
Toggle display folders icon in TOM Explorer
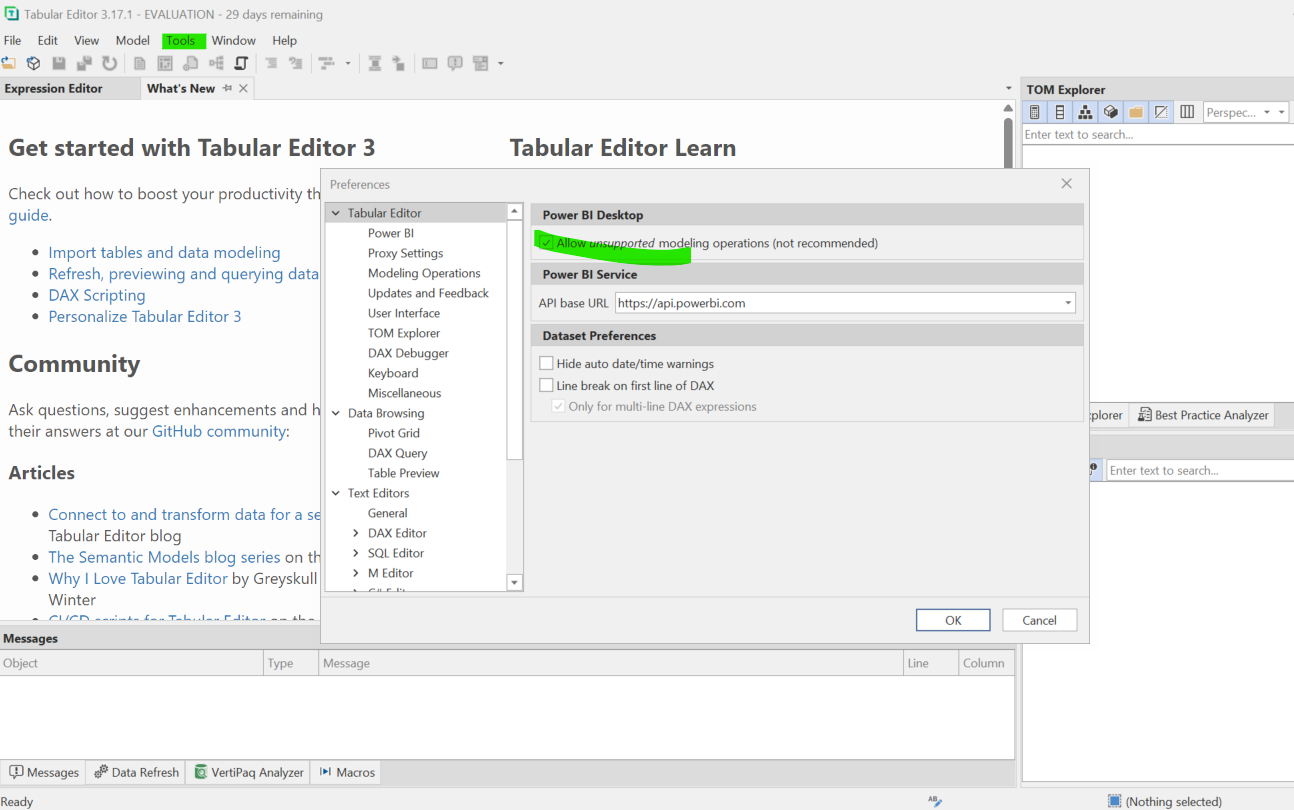[1136, 112]
